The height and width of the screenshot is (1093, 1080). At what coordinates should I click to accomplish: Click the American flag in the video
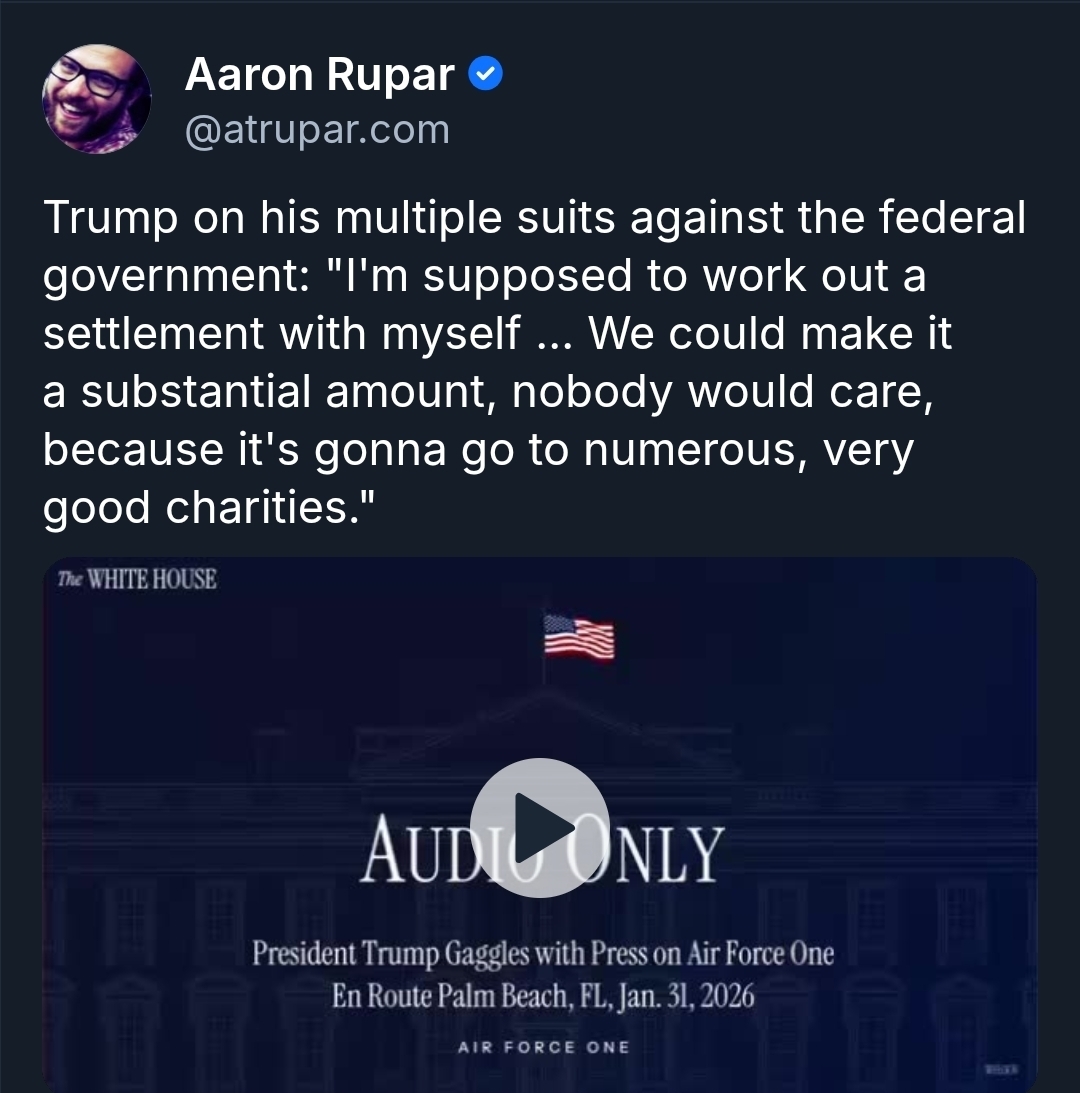point(579,637)
